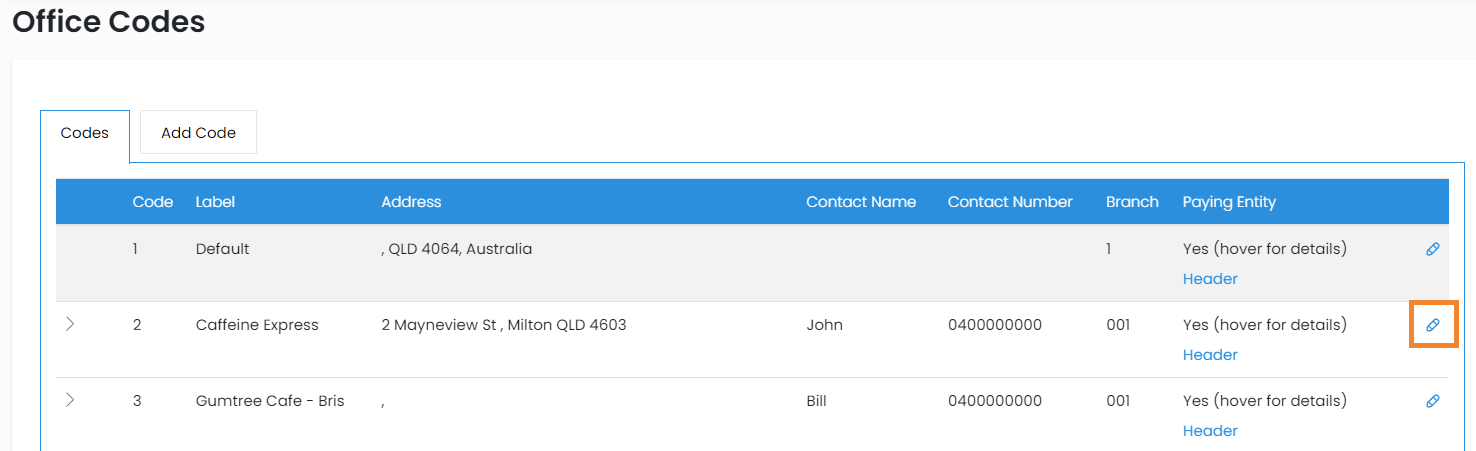Click the Caffeine Express label cell
Image resolution: width=1476 pixels, height=451 pixels.
(257, 325)
